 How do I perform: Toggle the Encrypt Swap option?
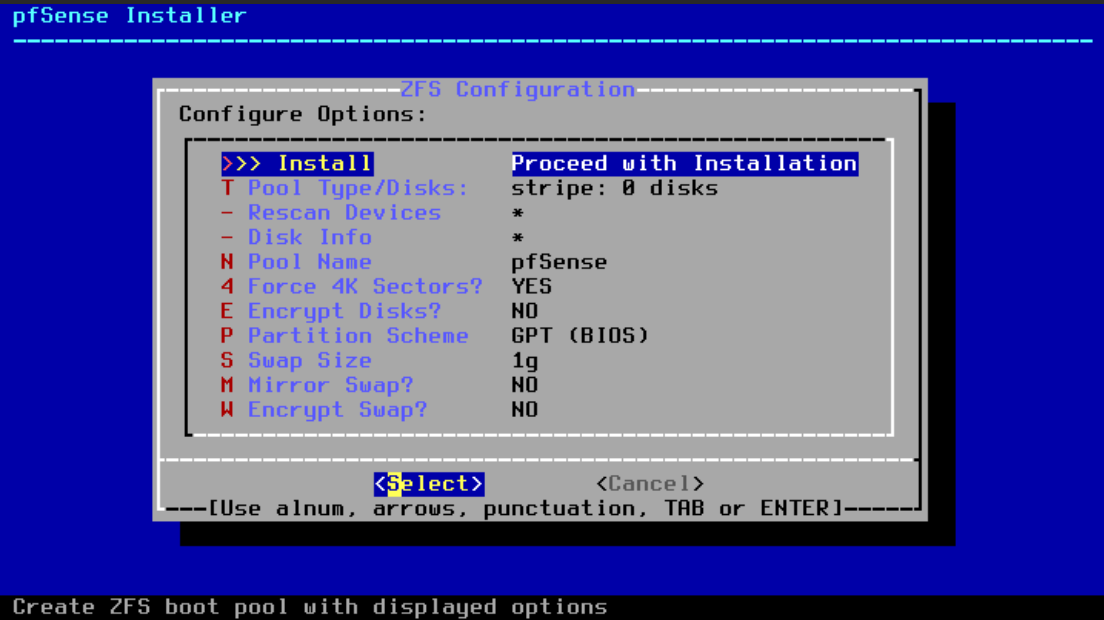[337, 409]
